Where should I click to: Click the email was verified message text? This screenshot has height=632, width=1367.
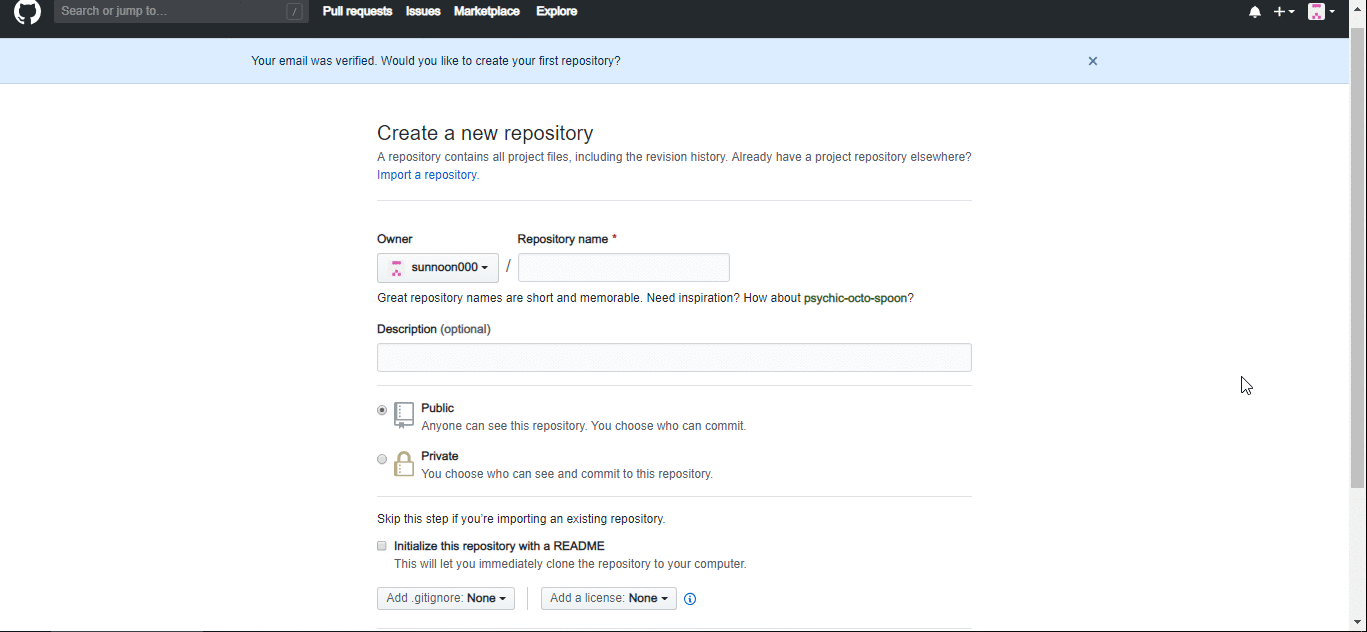436,61
